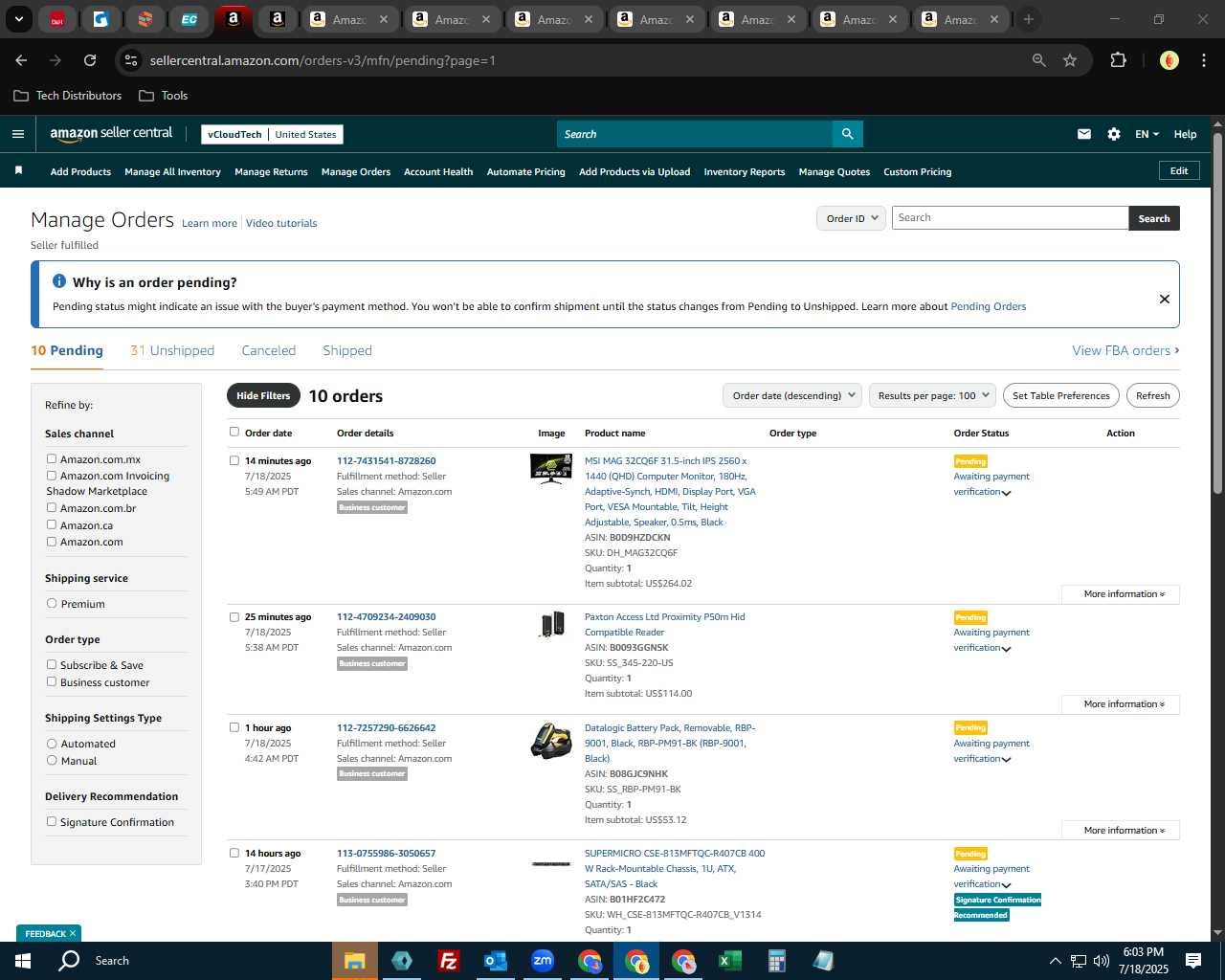Click the Set Table Preferences button
Screen dimensions: 1225x980
tap(1061, 395)
